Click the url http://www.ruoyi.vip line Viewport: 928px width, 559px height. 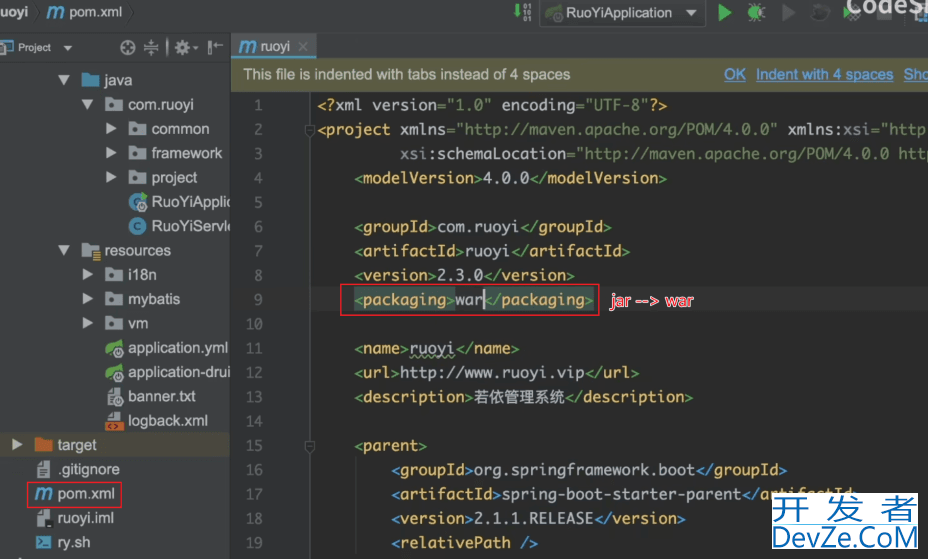[x=497, y=373]
